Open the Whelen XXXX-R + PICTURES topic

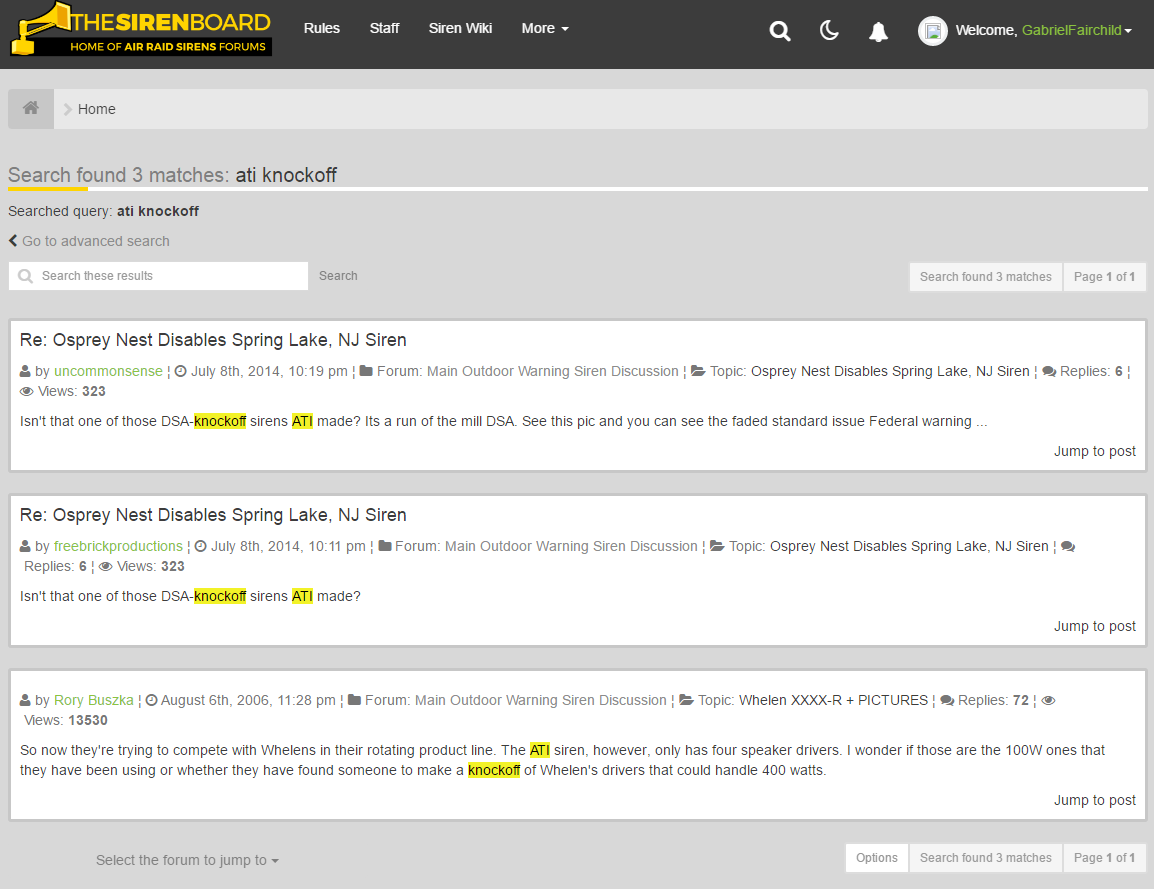[x=833, y=700]
